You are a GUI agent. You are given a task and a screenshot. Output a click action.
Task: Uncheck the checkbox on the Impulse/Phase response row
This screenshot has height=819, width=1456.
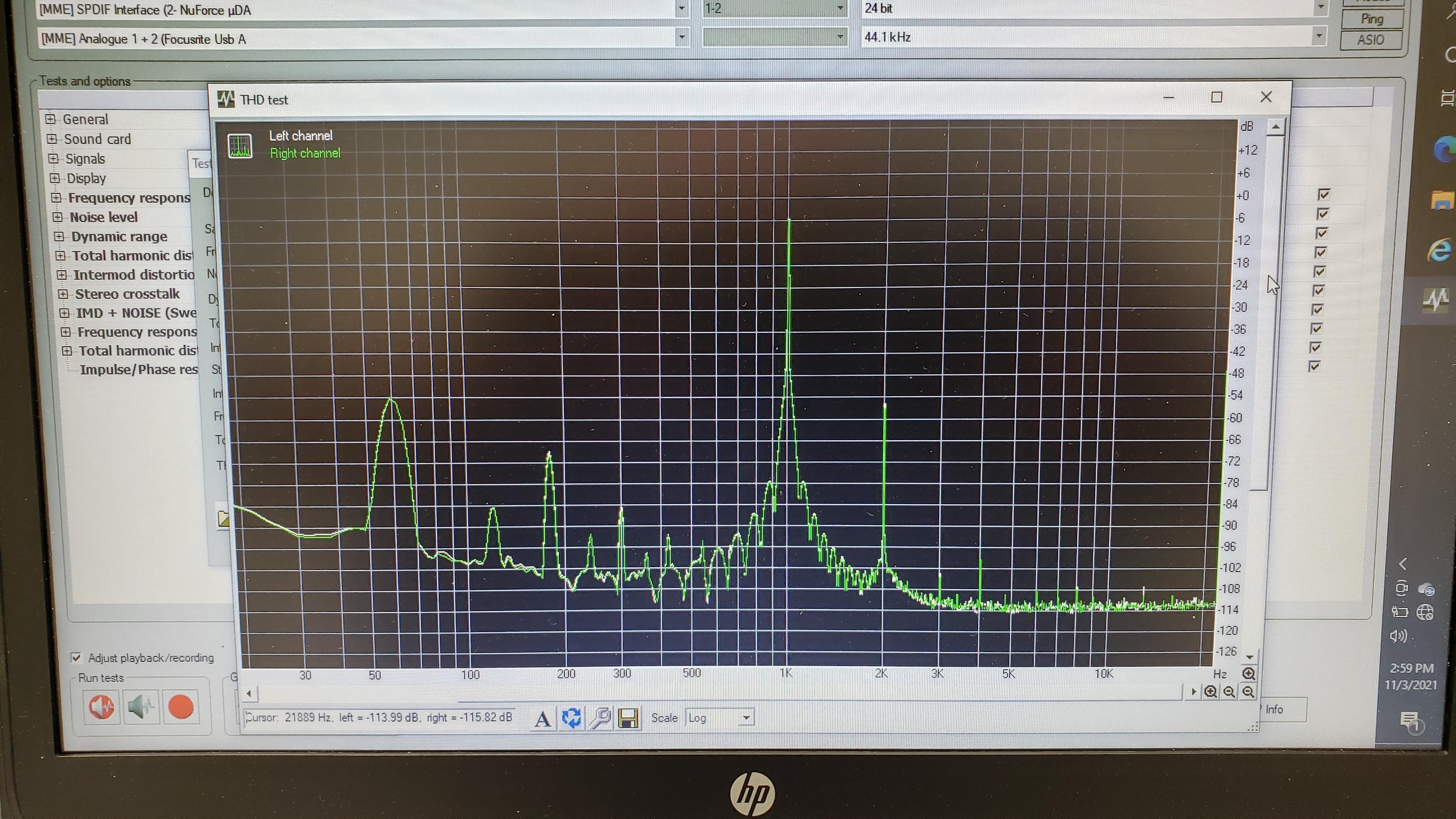tap(1314, 366)
